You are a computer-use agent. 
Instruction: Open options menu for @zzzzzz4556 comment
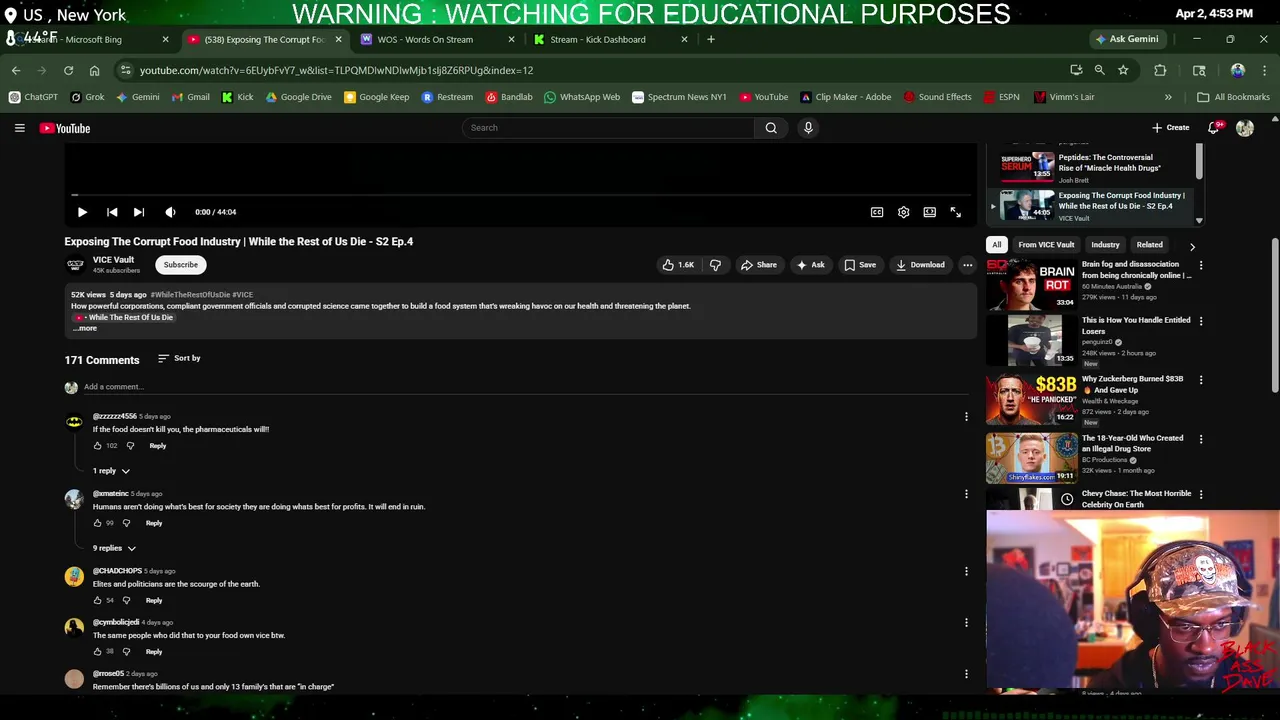point(966,417)
